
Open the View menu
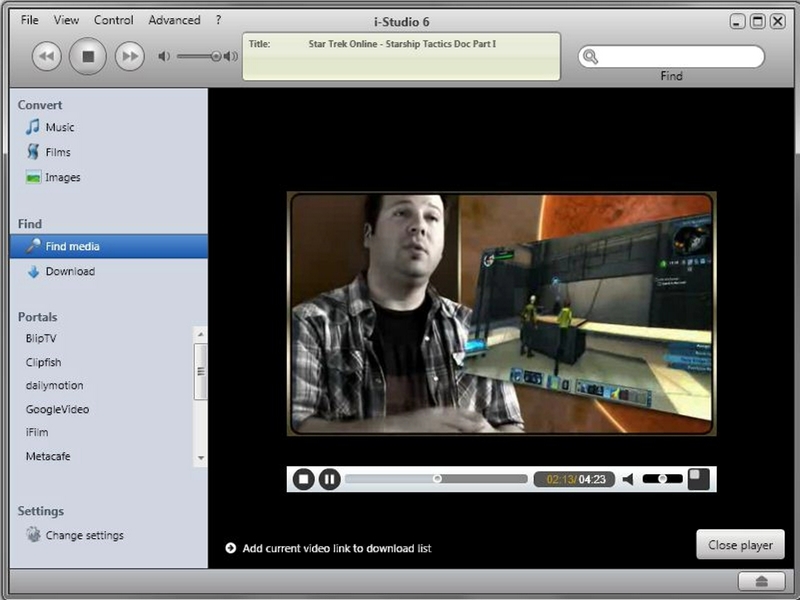point(66,20)
